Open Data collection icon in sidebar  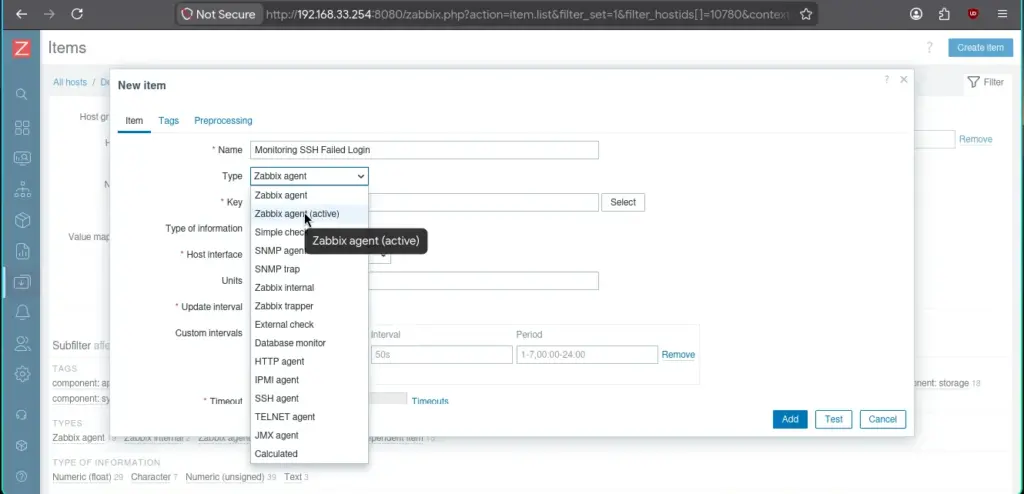tap(22, 282)
